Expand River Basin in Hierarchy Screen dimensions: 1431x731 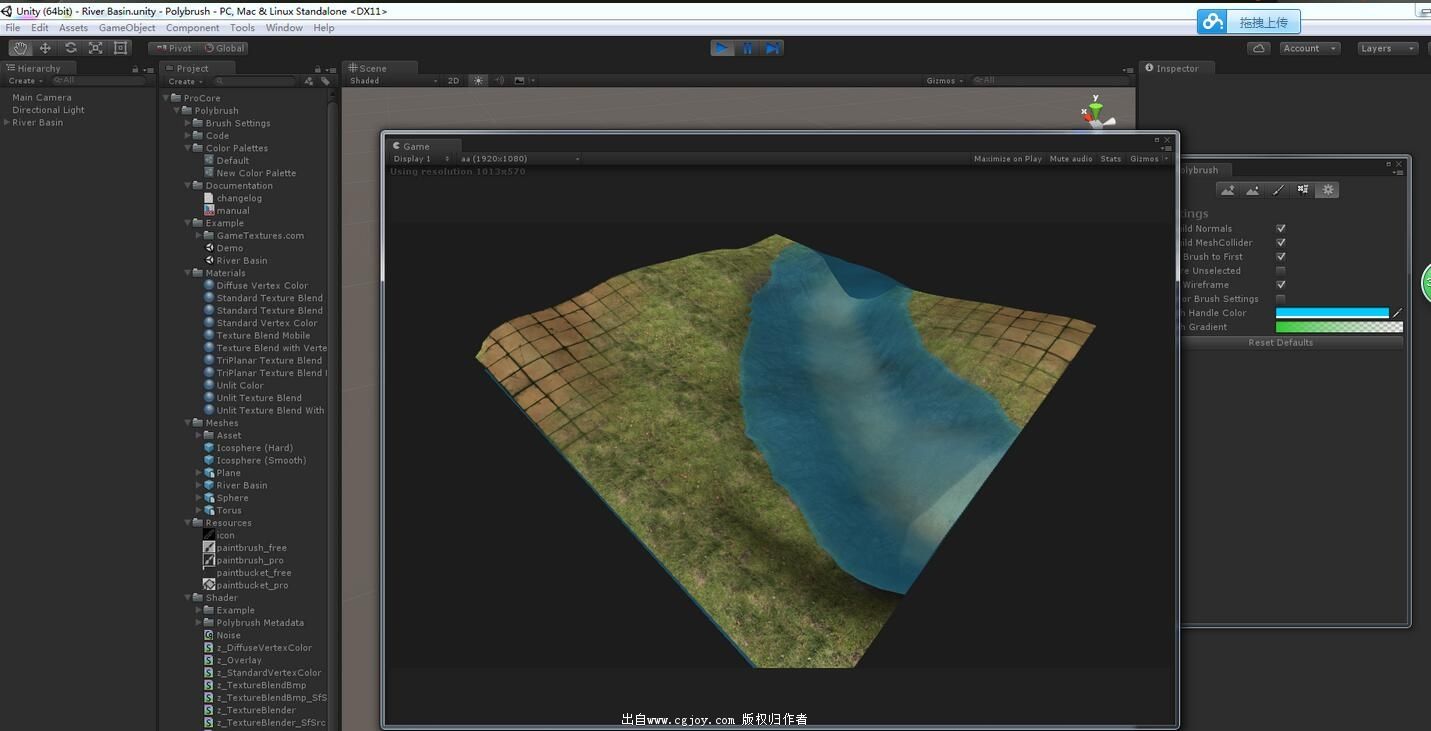pos(7,123)
